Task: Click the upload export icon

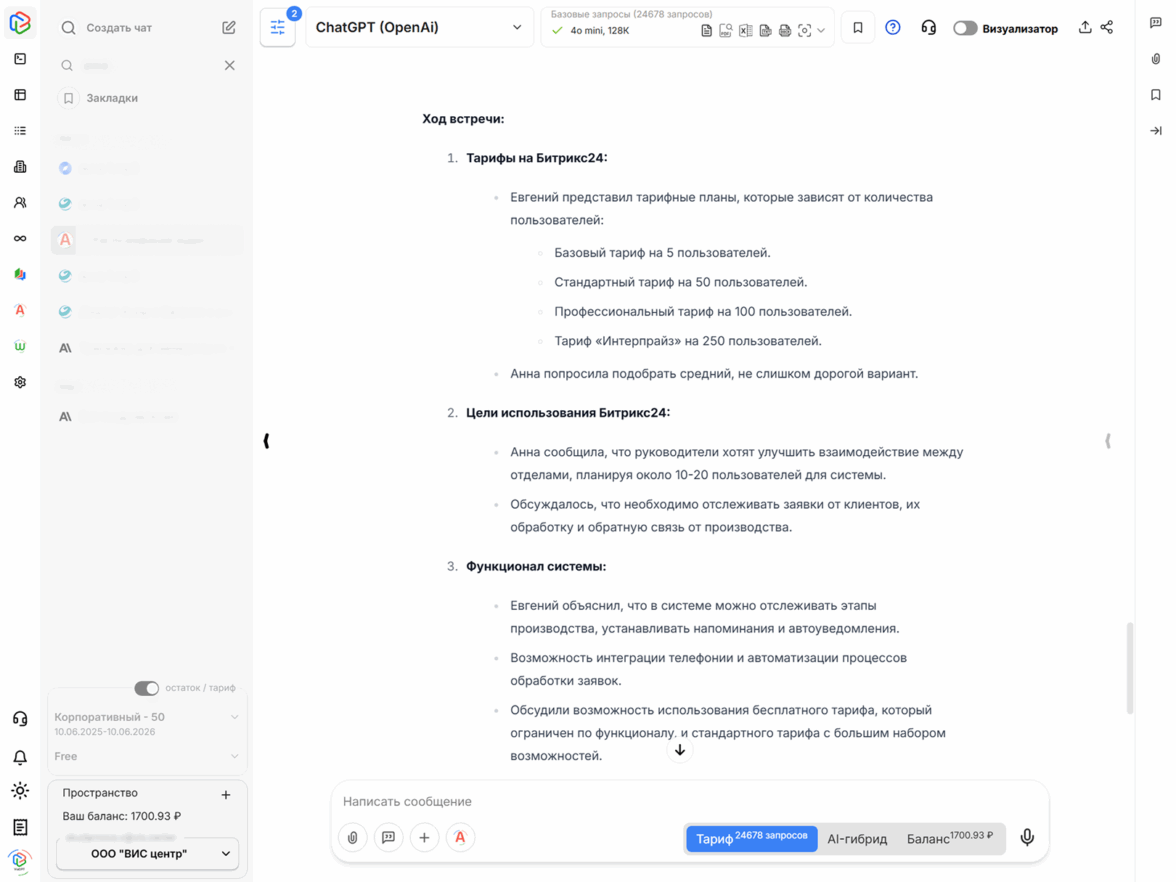Action: (x=1085, y=28)
